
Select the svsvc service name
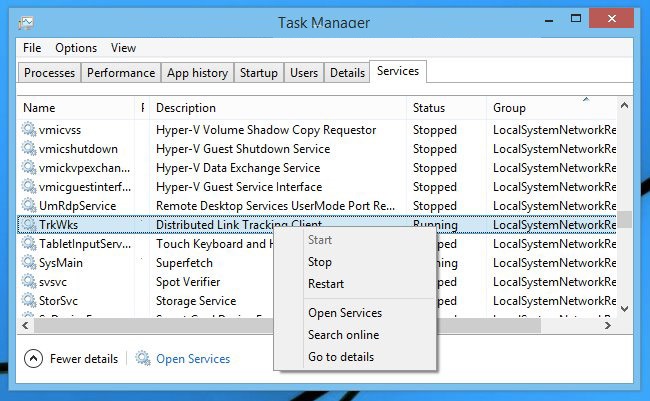pyautogui.click(x=53, y=282)
